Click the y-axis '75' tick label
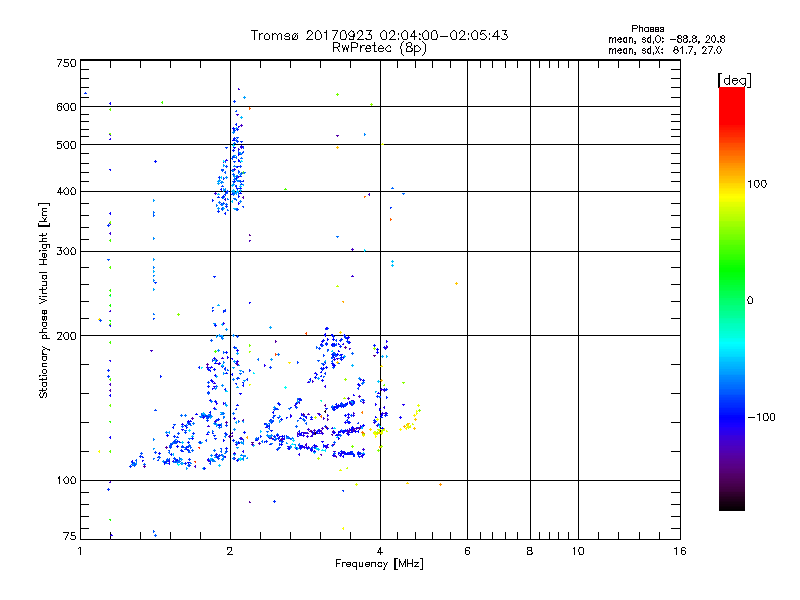 [x=70, y=536]
